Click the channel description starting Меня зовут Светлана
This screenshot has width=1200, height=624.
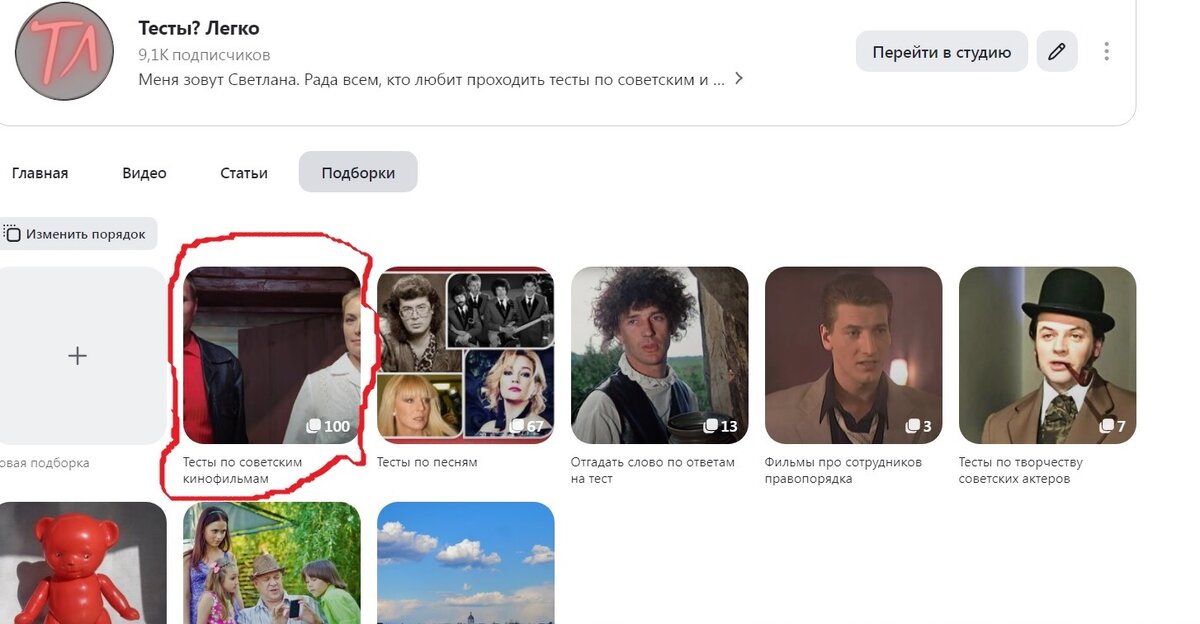[431, 79]
